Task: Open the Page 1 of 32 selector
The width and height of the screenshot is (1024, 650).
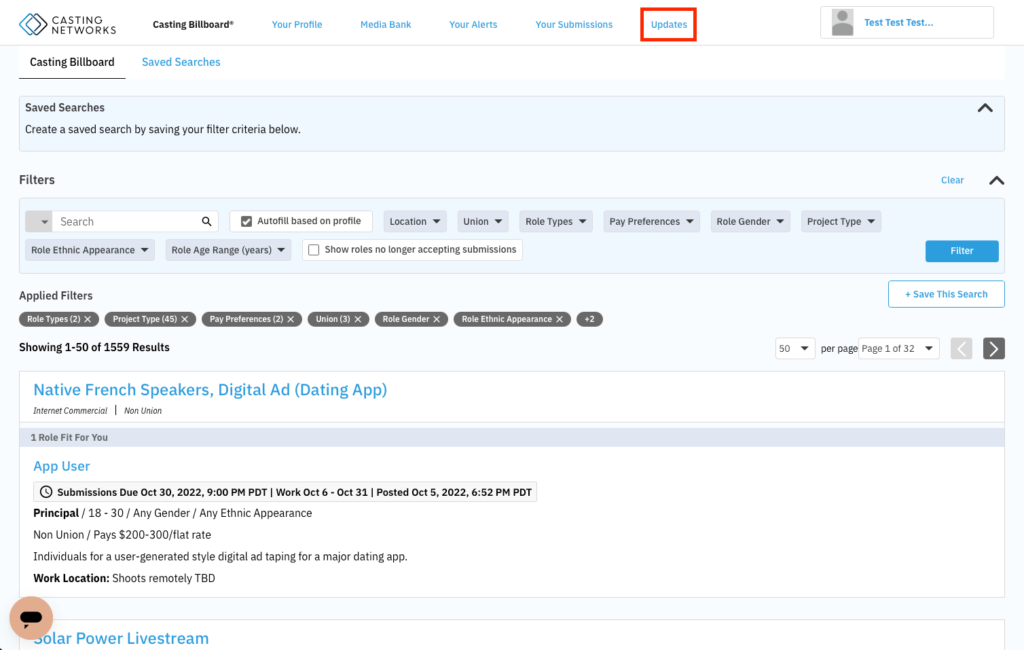Action: point(898,348)
